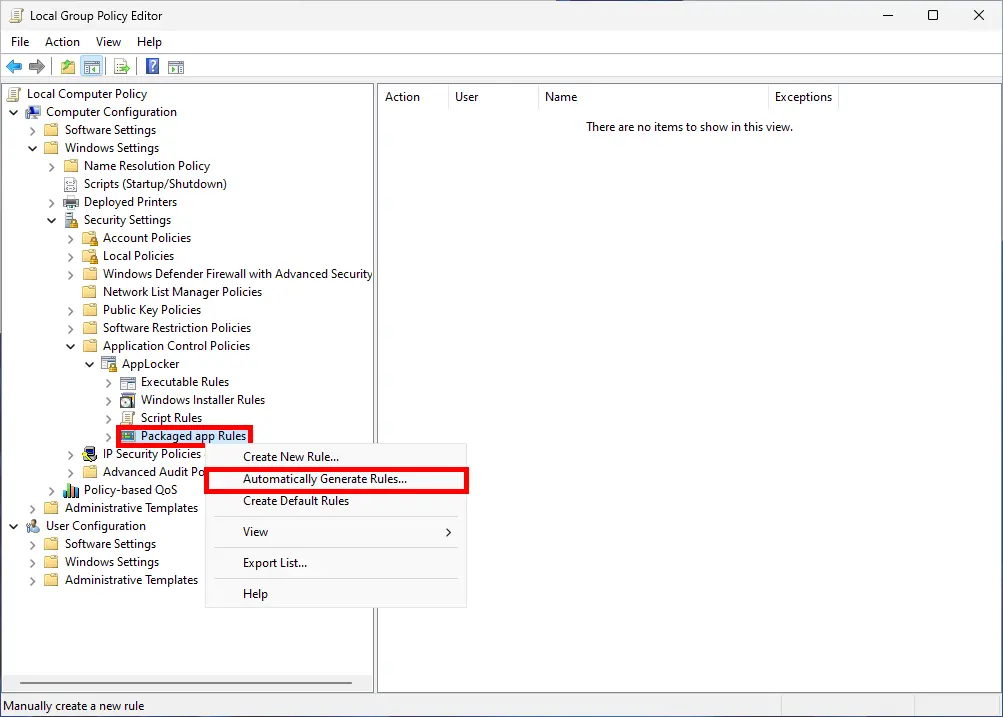This screenshot has height=717, width=1003.
Task: Open Help using the question mark toolbar icon
Action: pos(151,66)
